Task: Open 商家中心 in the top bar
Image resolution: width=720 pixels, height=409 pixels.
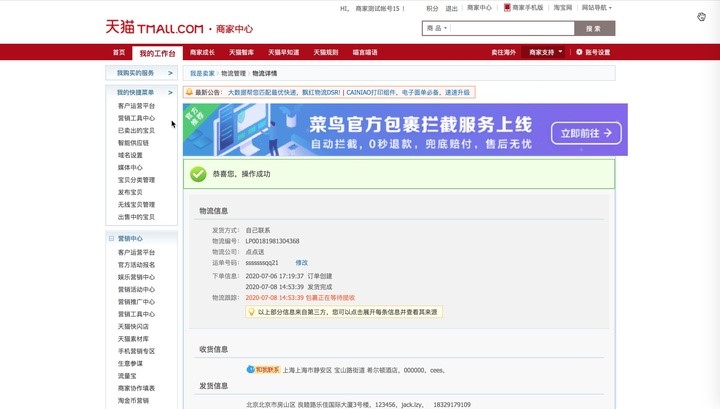Action: (479, 8)
